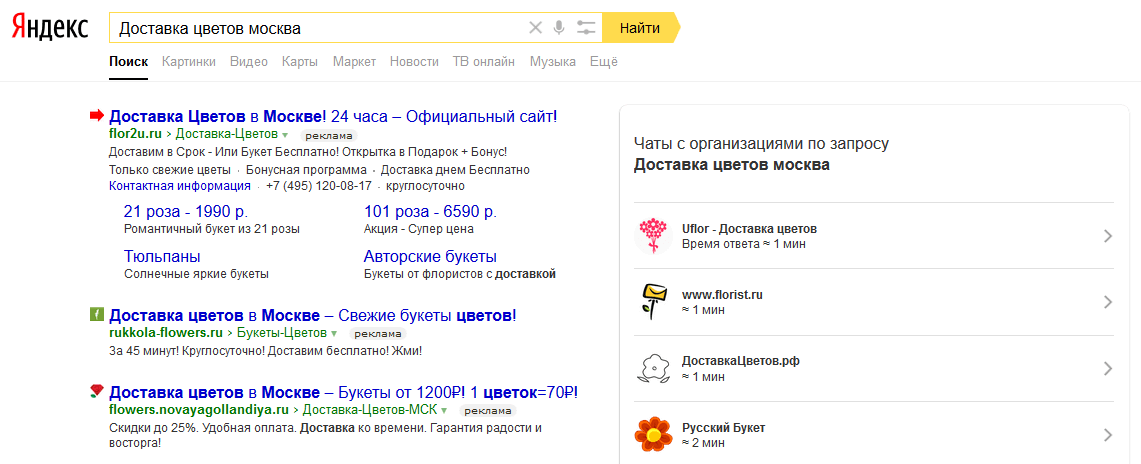The width and height of the screenshot is (1141, 464).
Task: Click the реклама label next to rukkola-flowers.ru
Action: [378, 335]
